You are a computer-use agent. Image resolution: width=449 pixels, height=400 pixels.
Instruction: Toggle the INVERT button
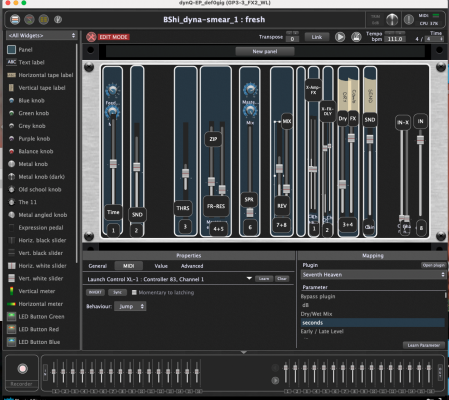click(95, 292)
